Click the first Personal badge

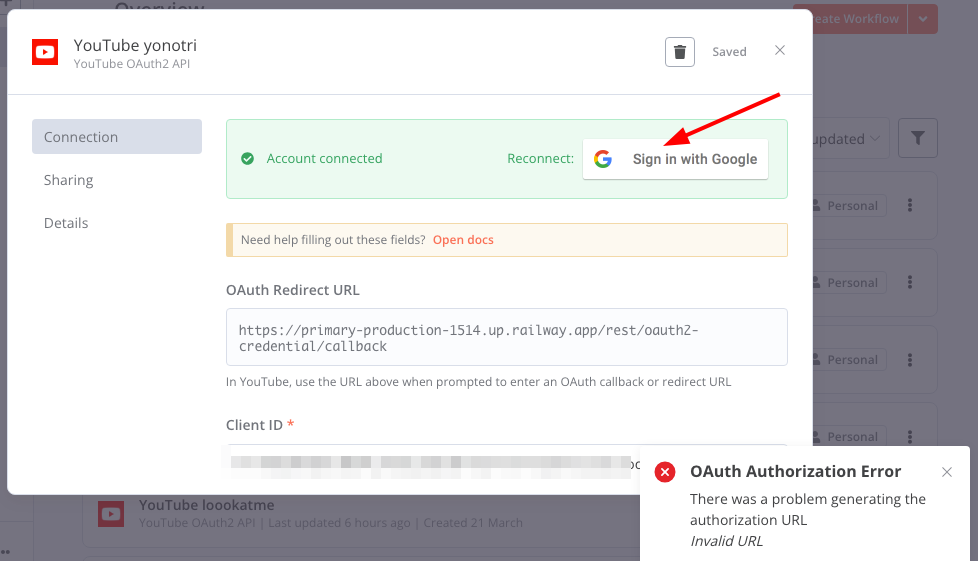[849, 205]
